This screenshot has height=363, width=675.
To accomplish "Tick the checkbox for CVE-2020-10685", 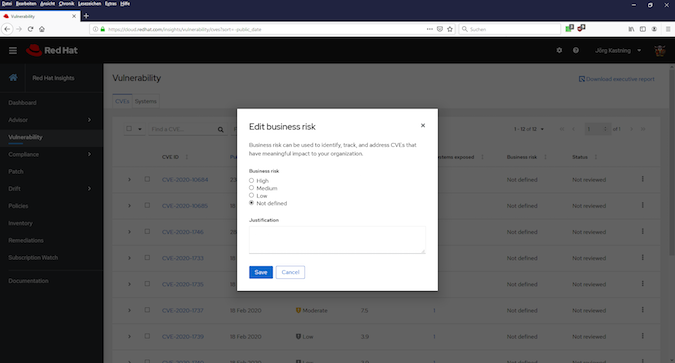I will [147, 205].
